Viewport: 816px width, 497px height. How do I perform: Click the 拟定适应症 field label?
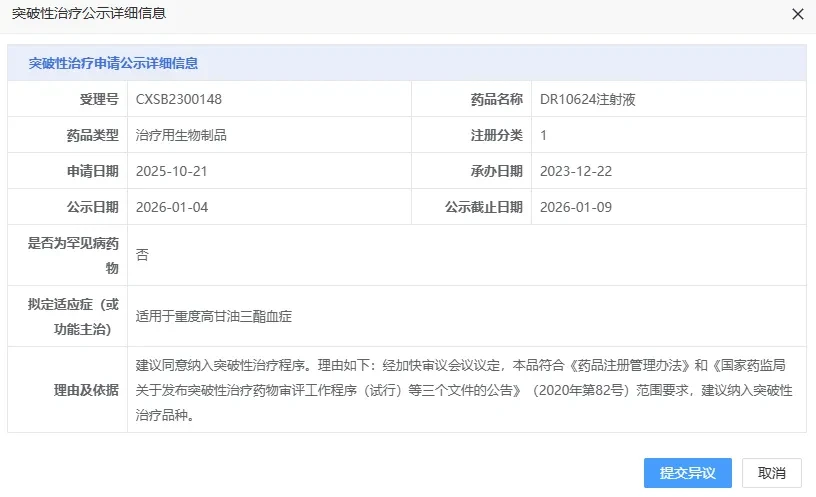(73, 316)
